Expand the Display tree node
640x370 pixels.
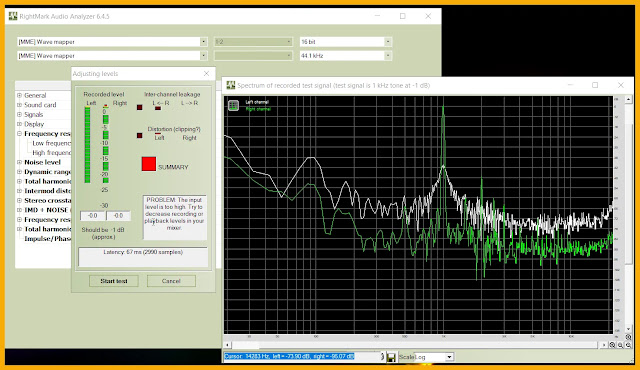coord(19,124)
